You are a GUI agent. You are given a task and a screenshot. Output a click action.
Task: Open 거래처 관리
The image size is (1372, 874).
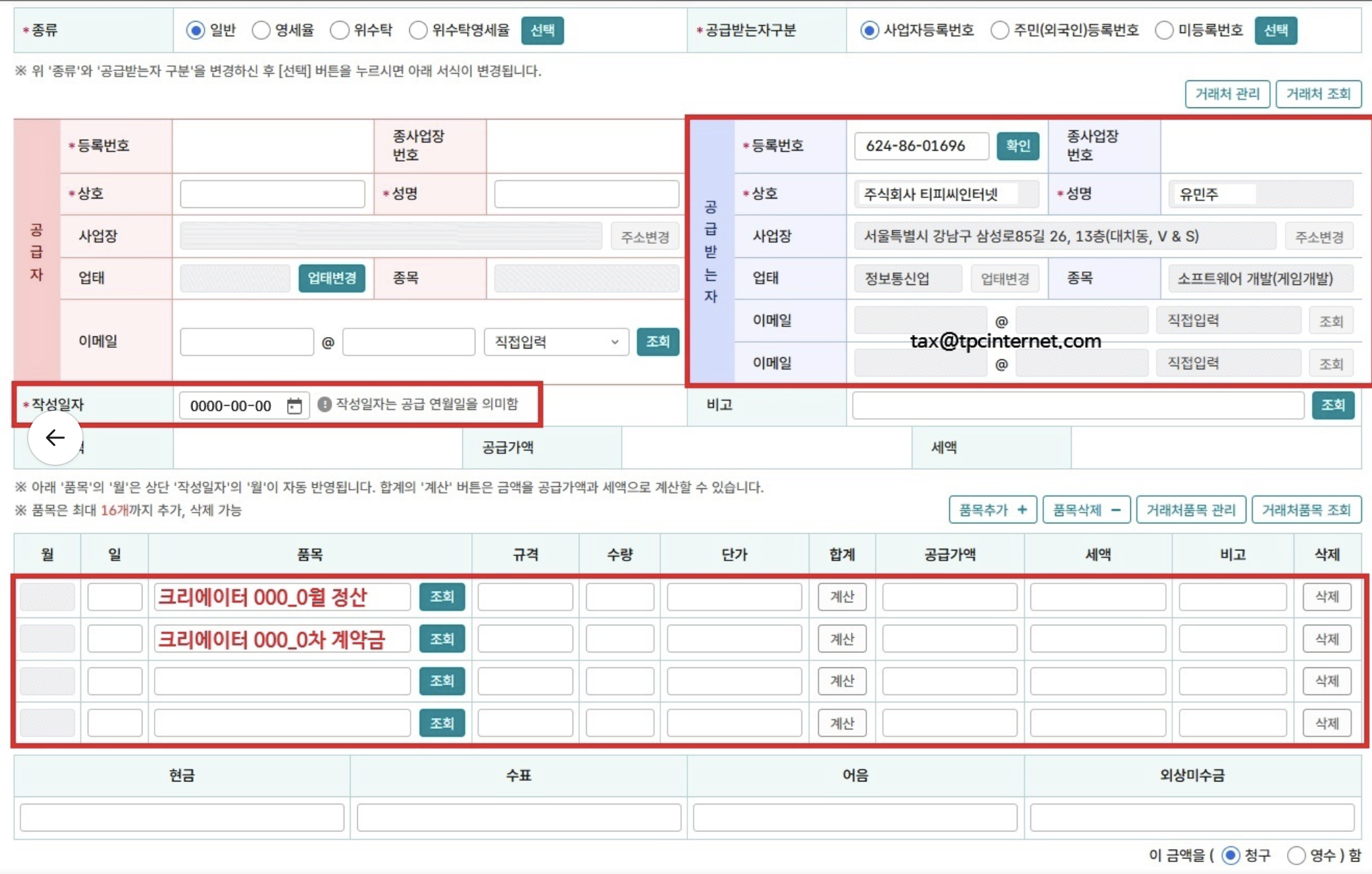point(1227,94)
